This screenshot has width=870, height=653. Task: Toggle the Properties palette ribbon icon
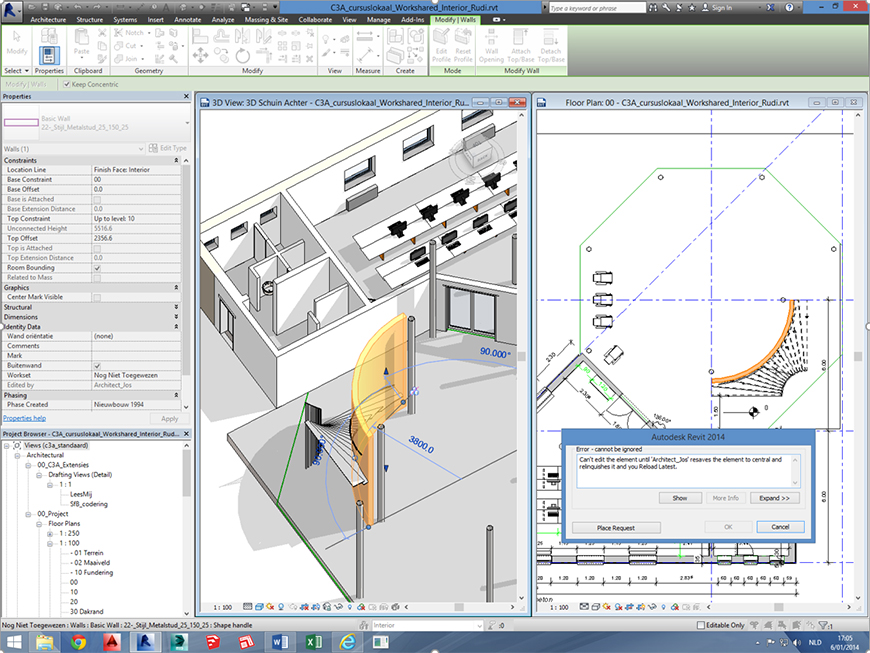49,55
